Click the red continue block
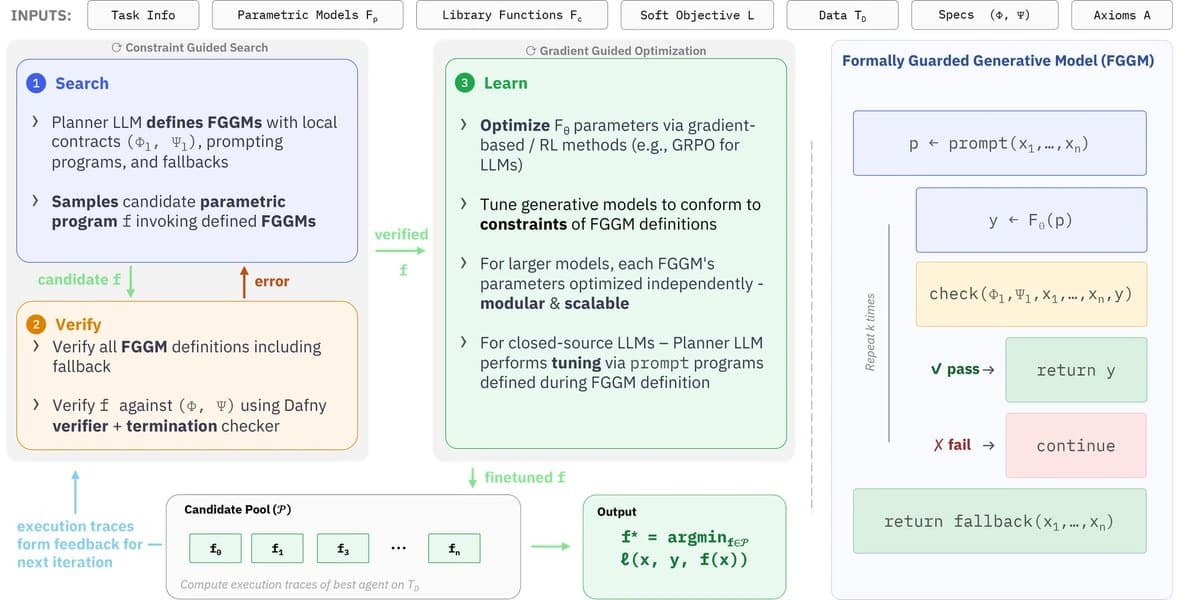This screenshot has width=1200, height=600. coord(1075,446)
